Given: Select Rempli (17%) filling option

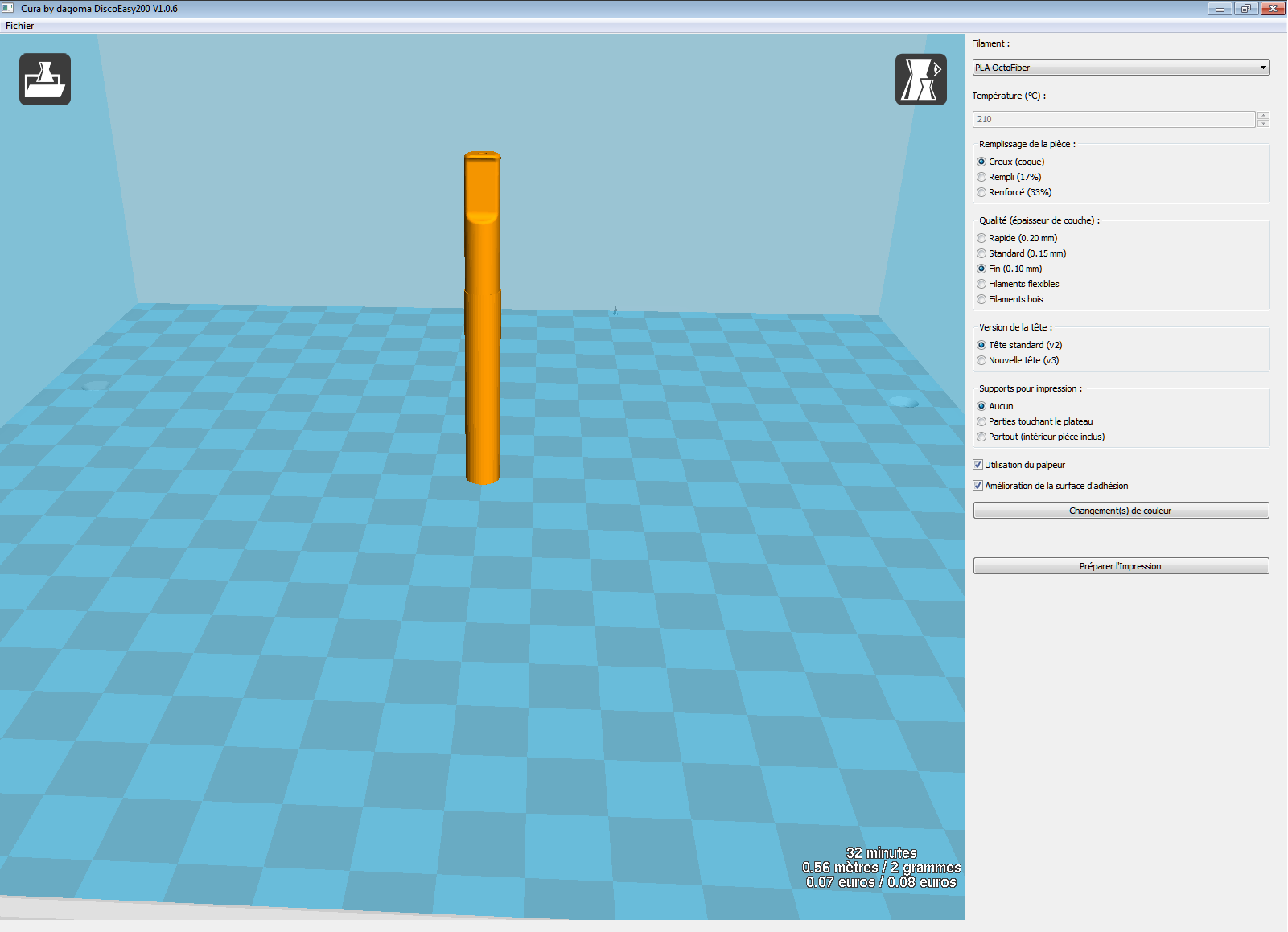Looking at the screenshot, I should [x=1009, y=177].
